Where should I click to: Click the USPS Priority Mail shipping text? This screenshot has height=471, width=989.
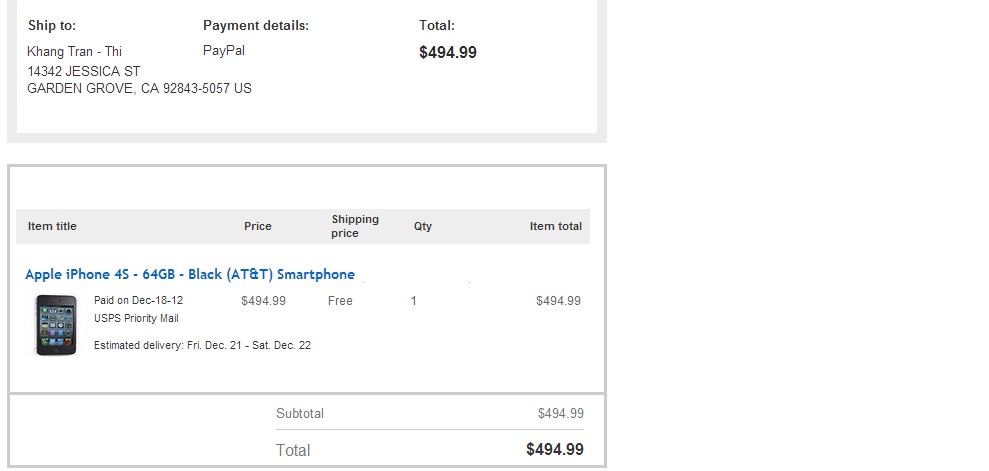(136, 318)
